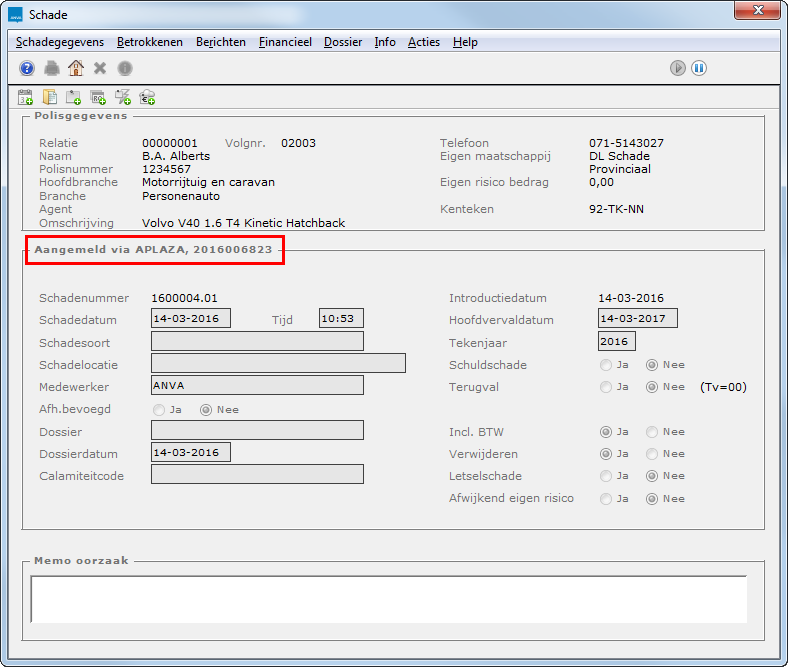The image size is (788, 667).
Task: Select Nee for Incl. BTW
Action: click(x=652, y=432)
